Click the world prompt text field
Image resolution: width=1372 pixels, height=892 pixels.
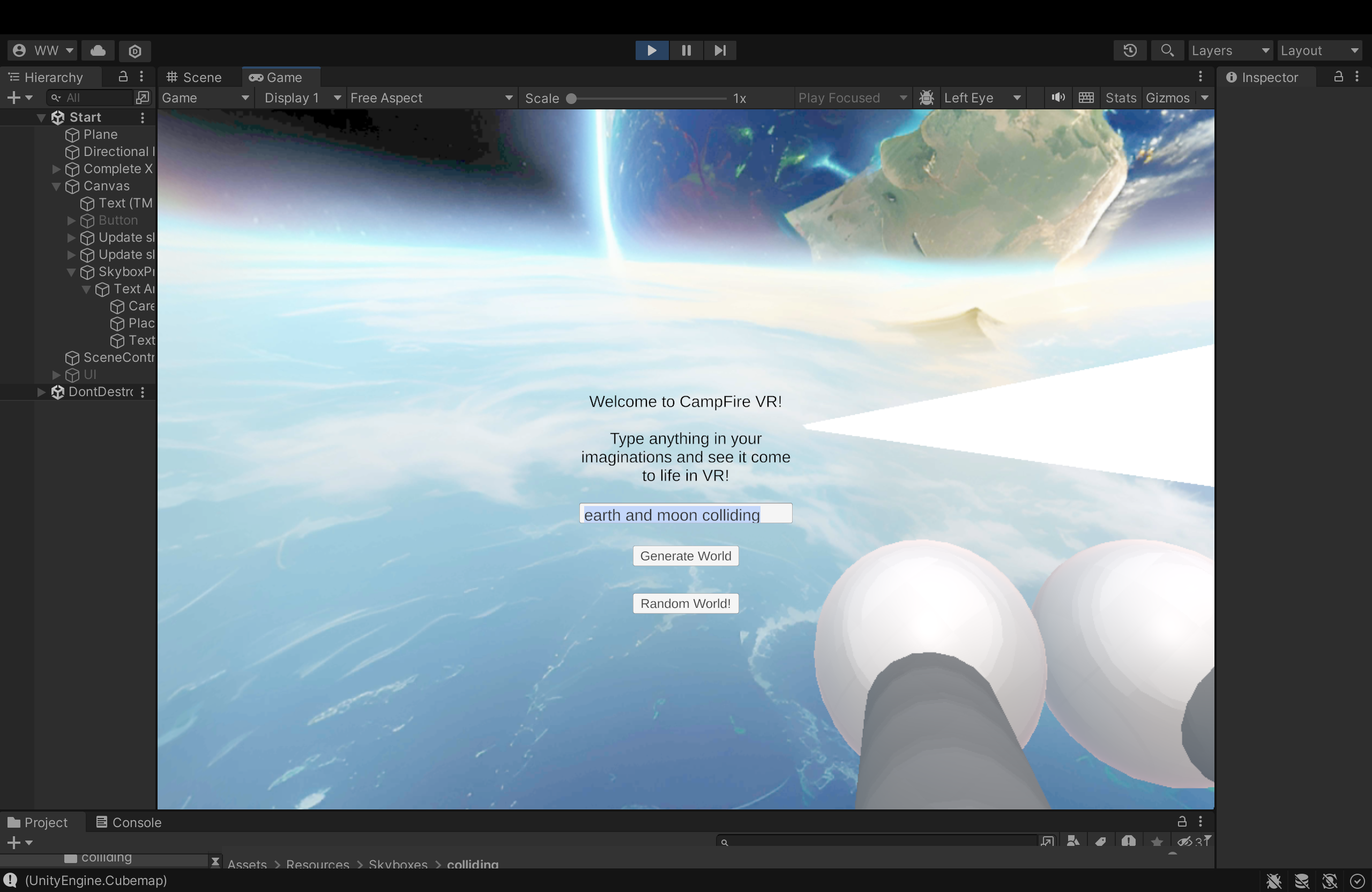pos(685,514)
